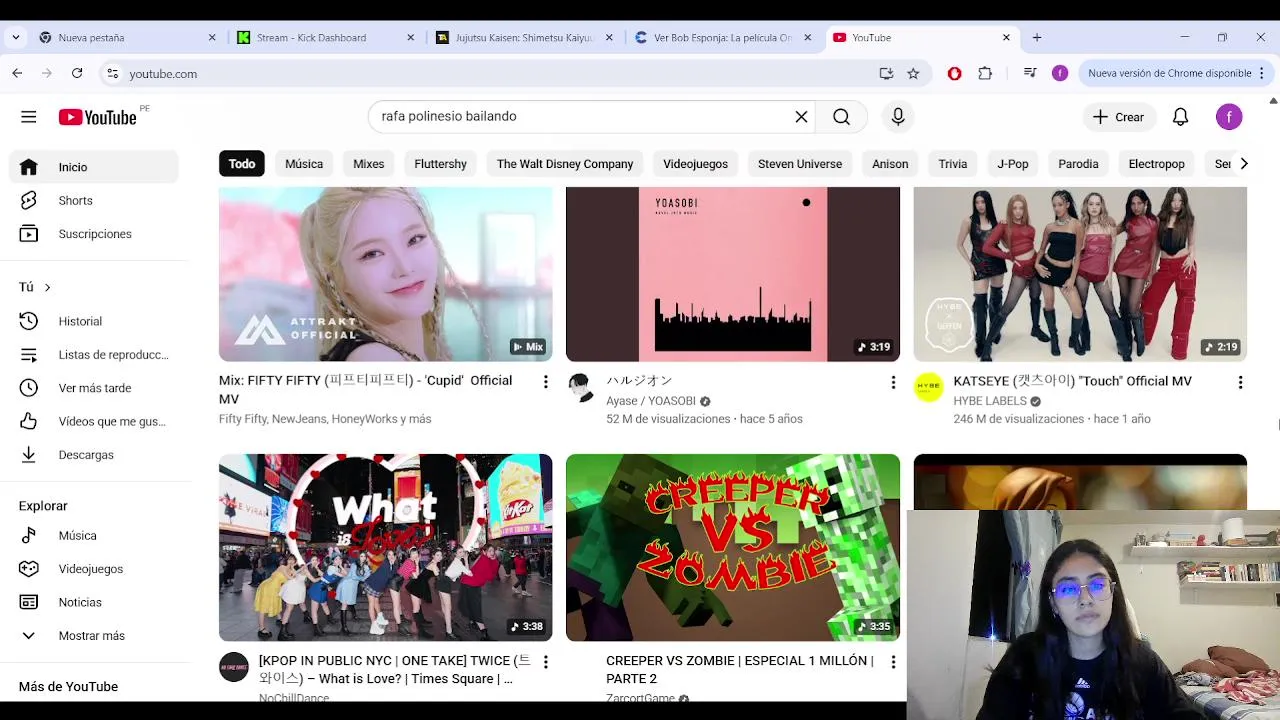Switch to Stream - Kick Dashboard tab
The height and width of the screenshot is (720, 1280).
[325, 37]
